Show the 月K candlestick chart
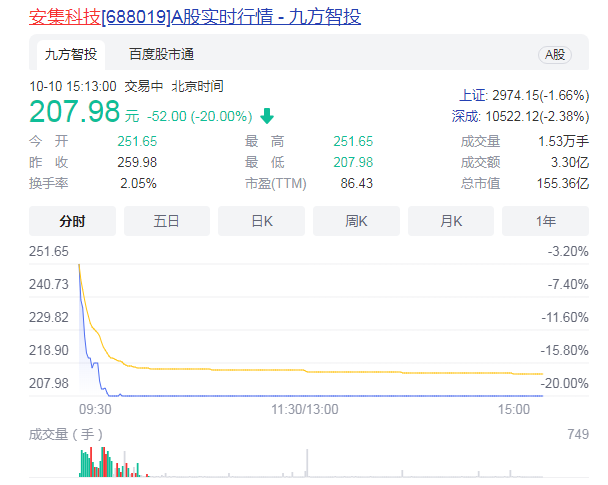 tap(451, 220)
